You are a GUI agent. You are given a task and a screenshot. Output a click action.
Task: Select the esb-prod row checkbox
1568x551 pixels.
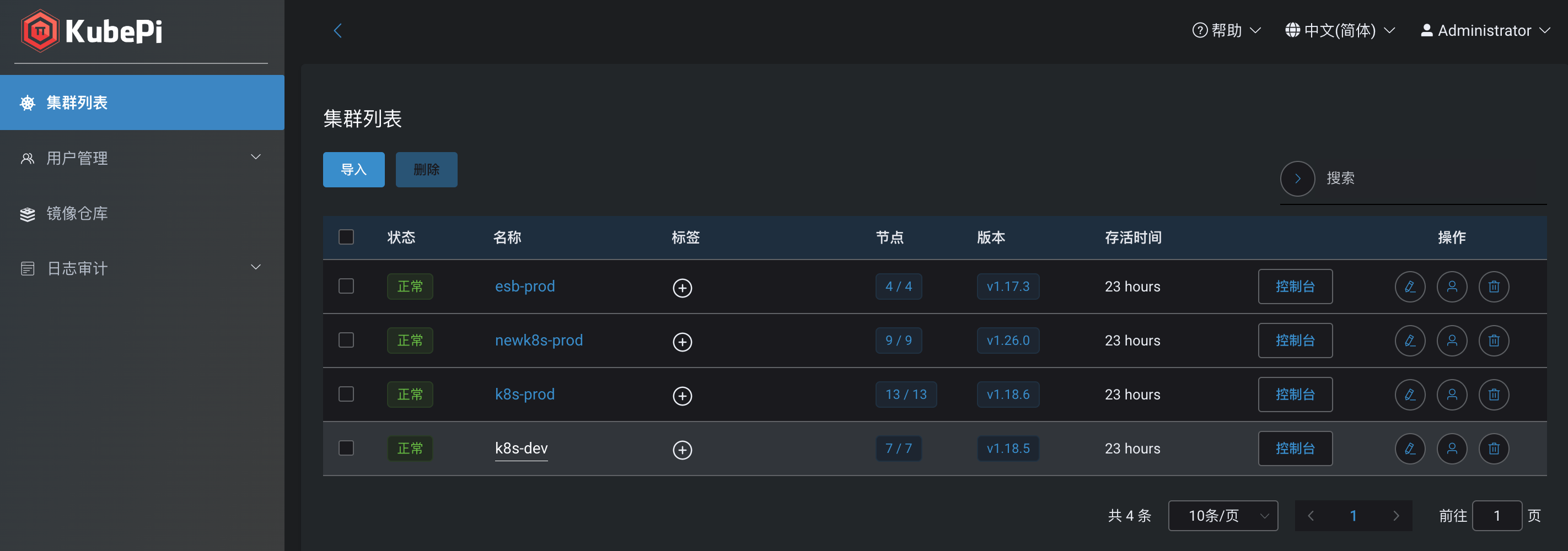coord(346,286)
